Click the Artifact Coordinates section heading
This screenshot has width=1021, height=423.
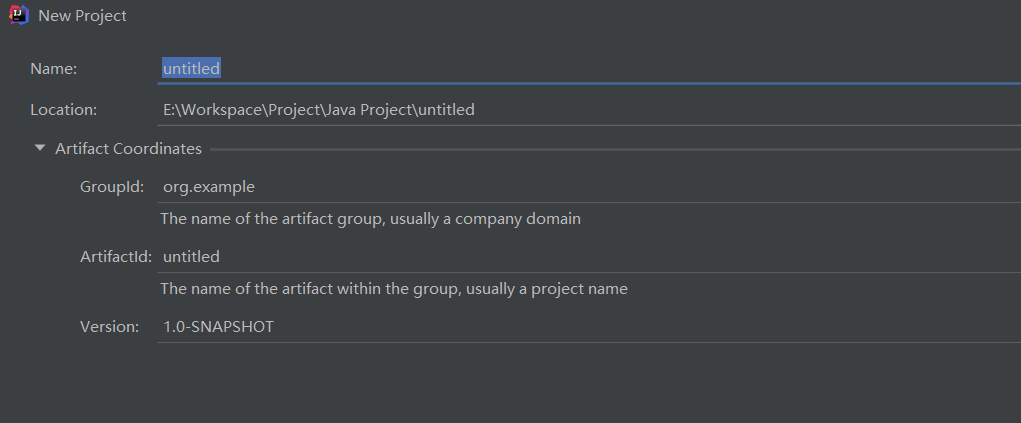tap(128, 148)
